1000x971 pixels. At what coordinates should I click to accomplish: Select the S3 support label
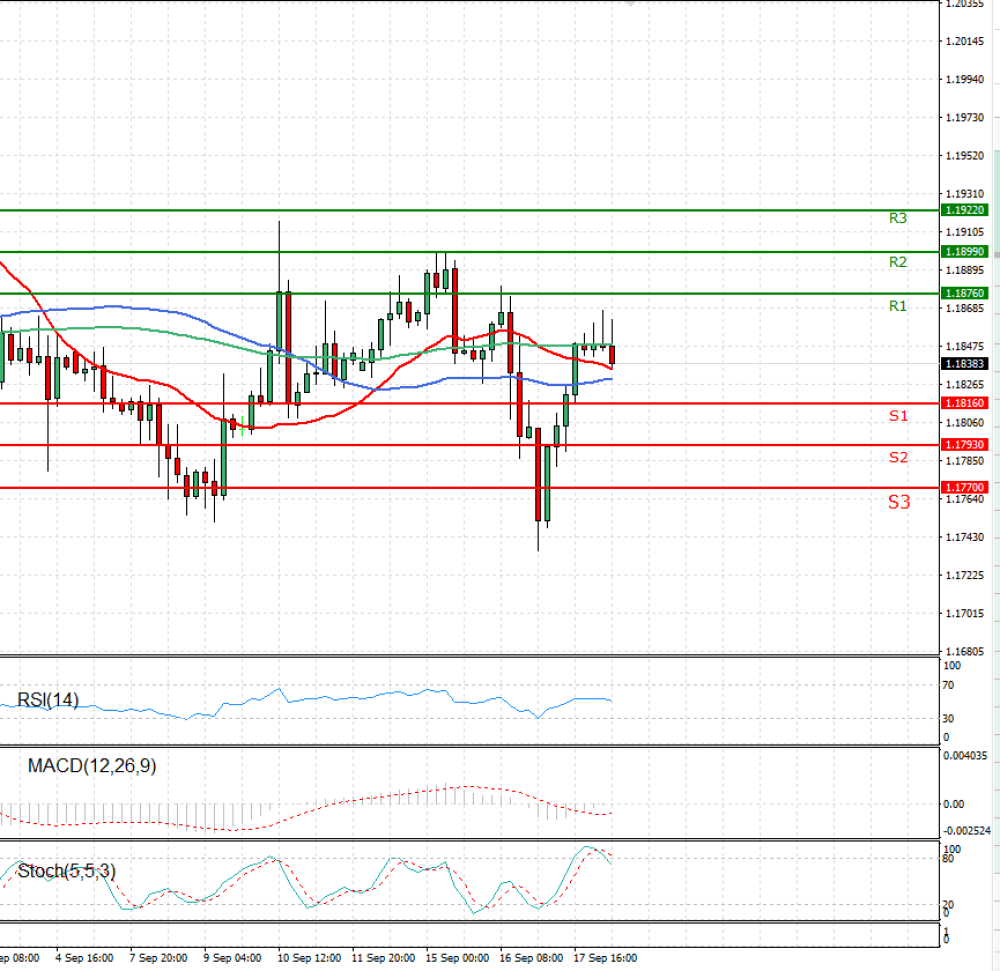[899, 502]
